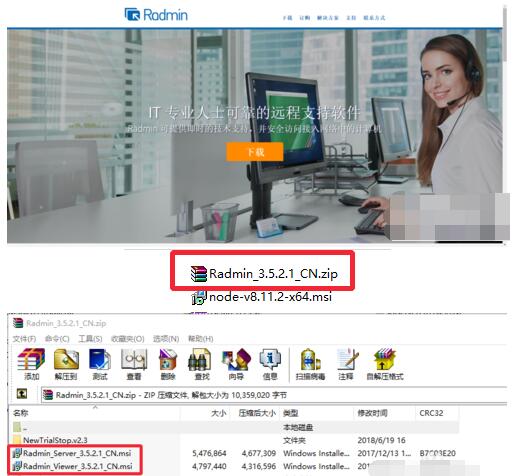Click the Radmin_Viewer msi file icon
513x476 pixels.
(16, 466)
